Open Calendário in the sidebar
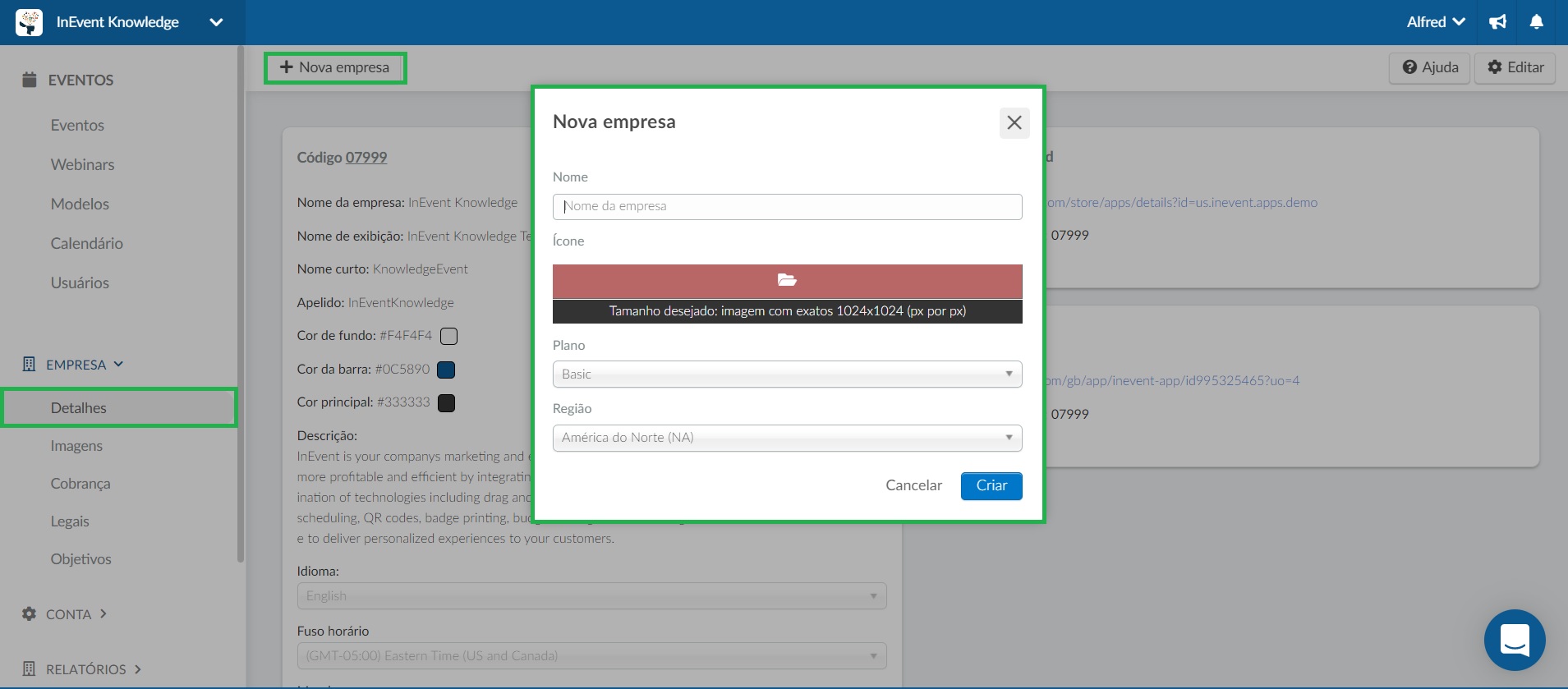Screen dimensions: 1568x689 point(86,243)
